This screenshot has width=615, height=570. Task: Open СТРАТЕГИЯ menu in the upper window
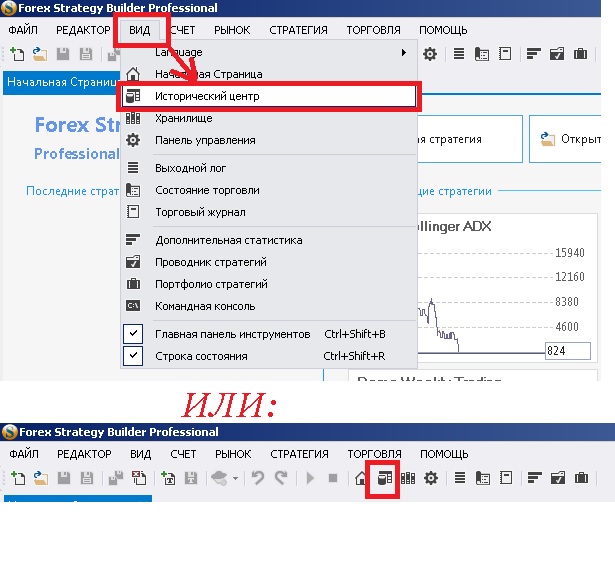coord(298,30)
